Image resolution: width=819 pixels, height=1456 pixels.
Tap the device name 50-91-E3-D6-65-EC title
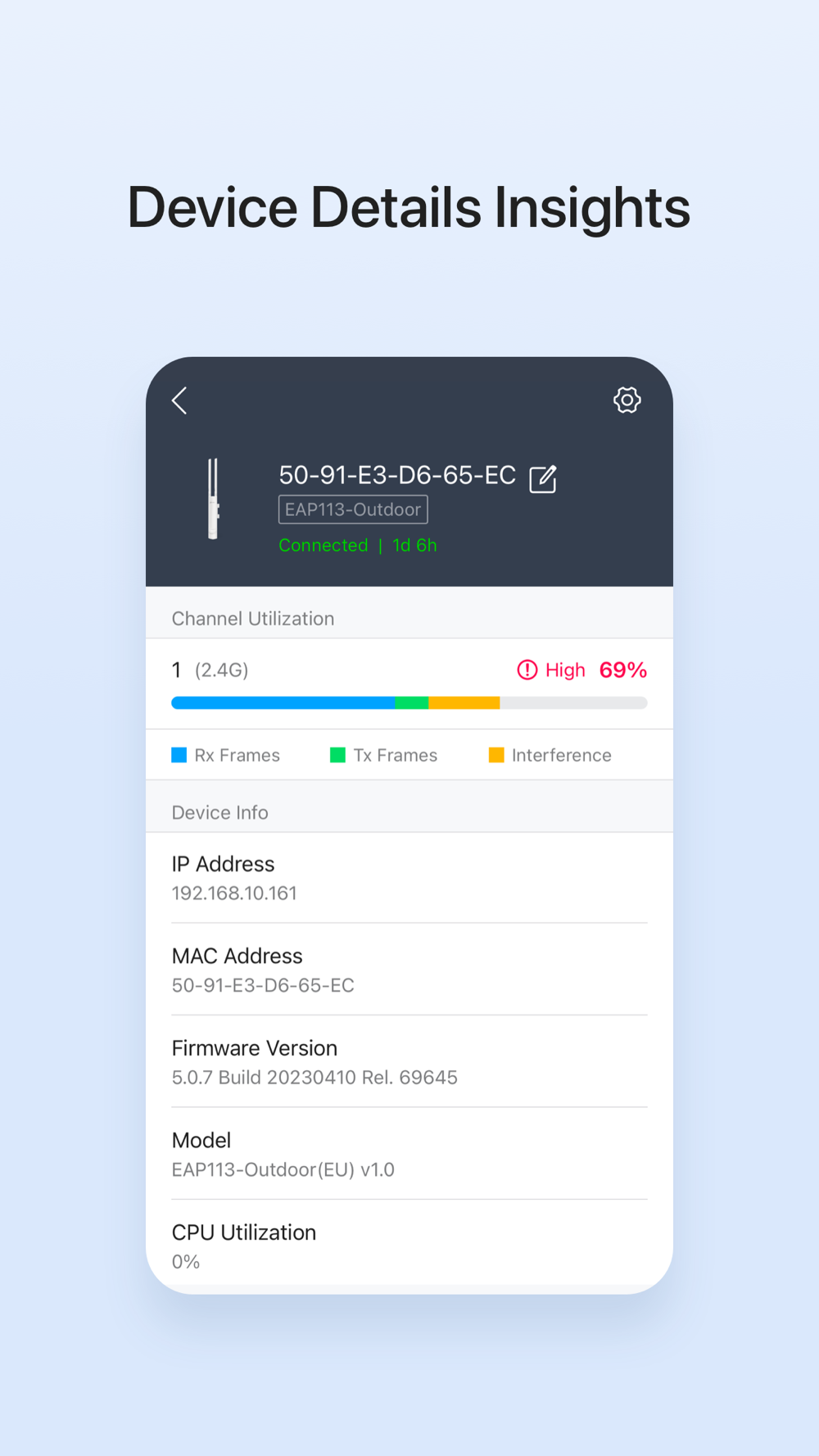coord(397,475)
